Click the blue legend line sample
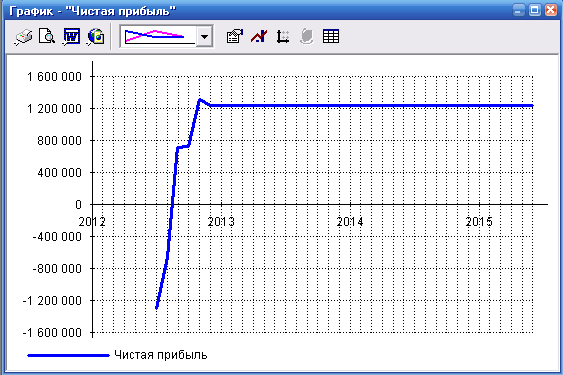Image resolution: width=563 pixels, height=375 pixels. click(x=68, y=356)
